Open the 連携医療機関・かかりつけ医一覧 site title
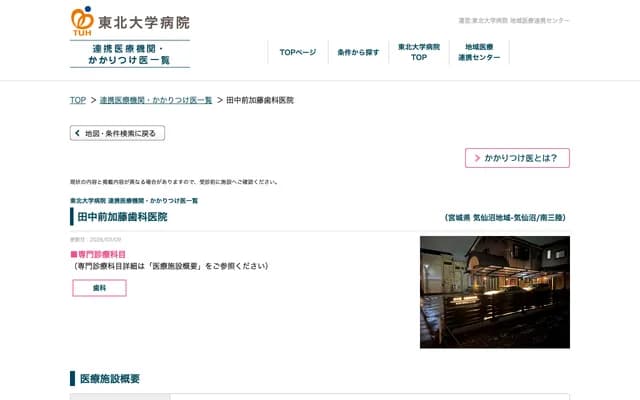The height and width of the screenshot is (400, 640). click(x=130, y=53)
